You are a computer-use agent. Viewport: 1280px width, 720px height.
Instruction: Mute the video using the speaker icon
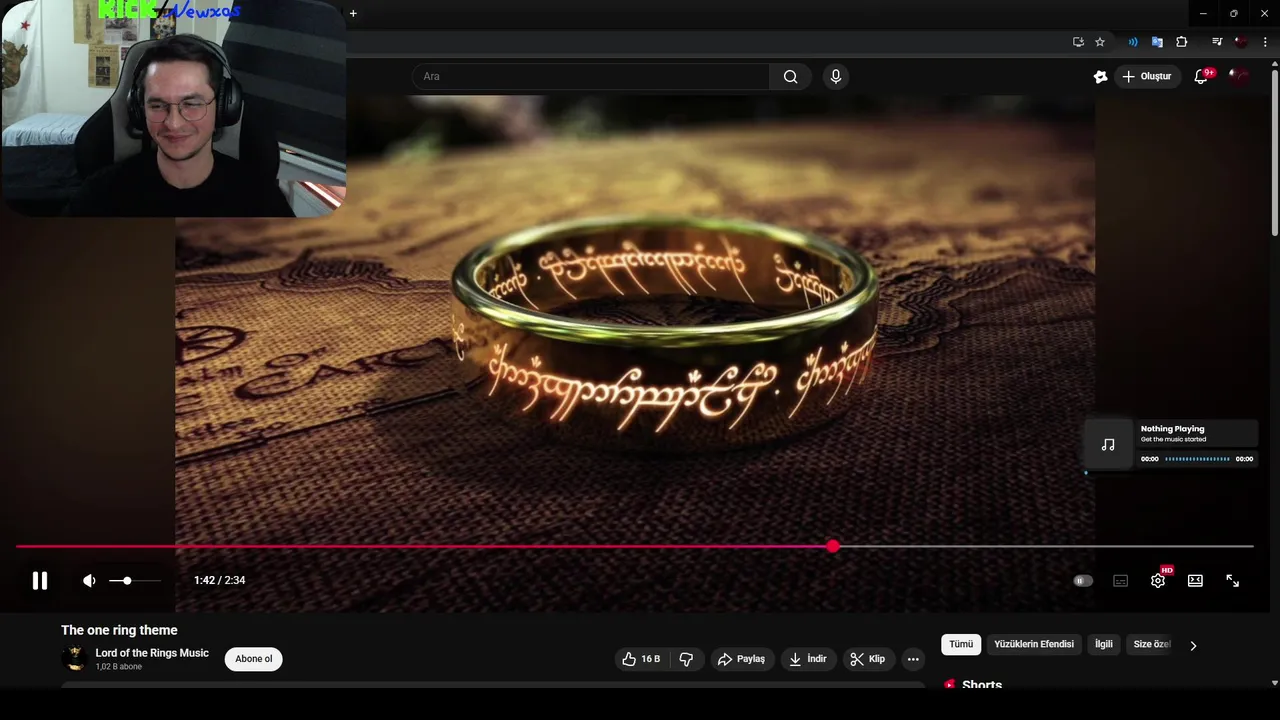pyautogui.click(x=89, y=580)
